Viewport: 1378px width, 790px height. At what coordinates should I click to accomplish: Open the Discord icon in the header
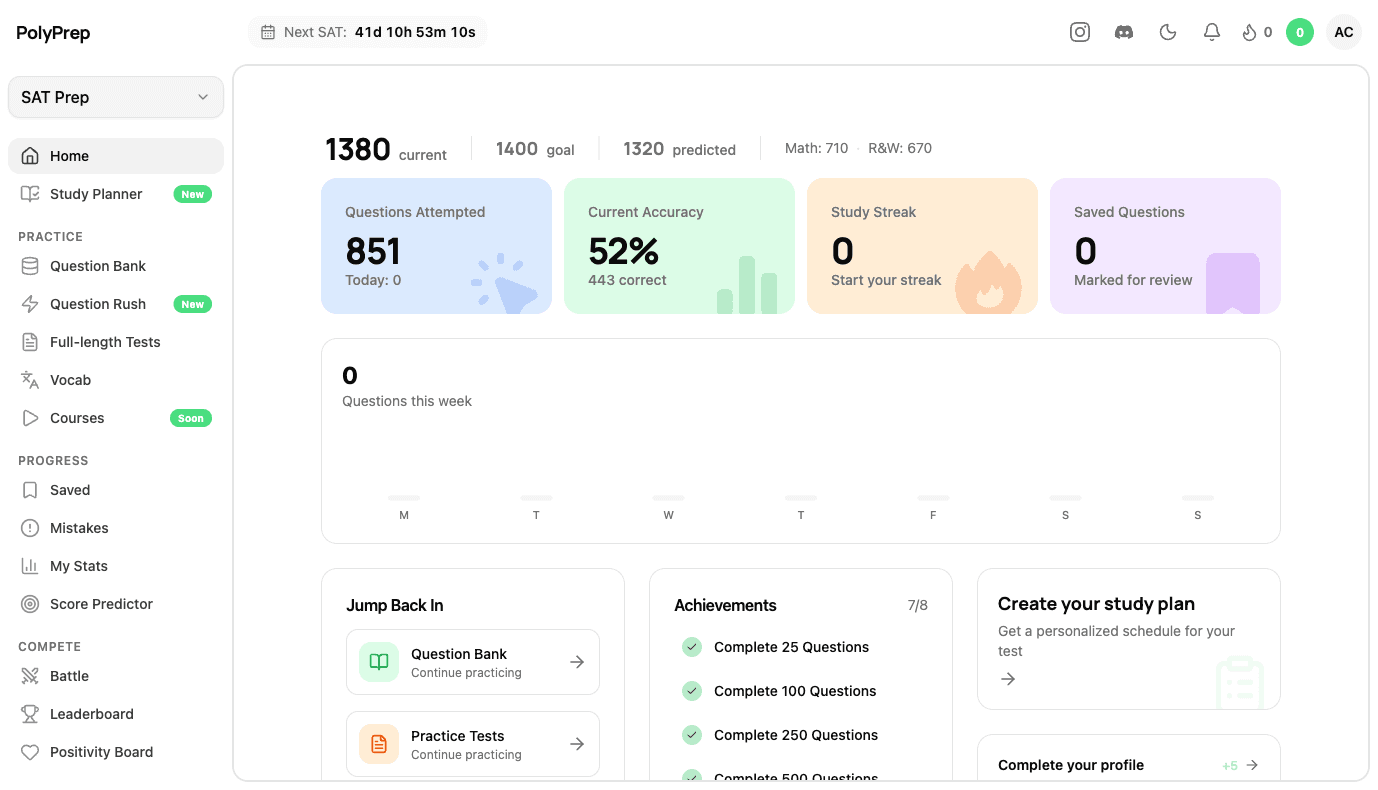pyautogui.click(x=1123, y=31)
